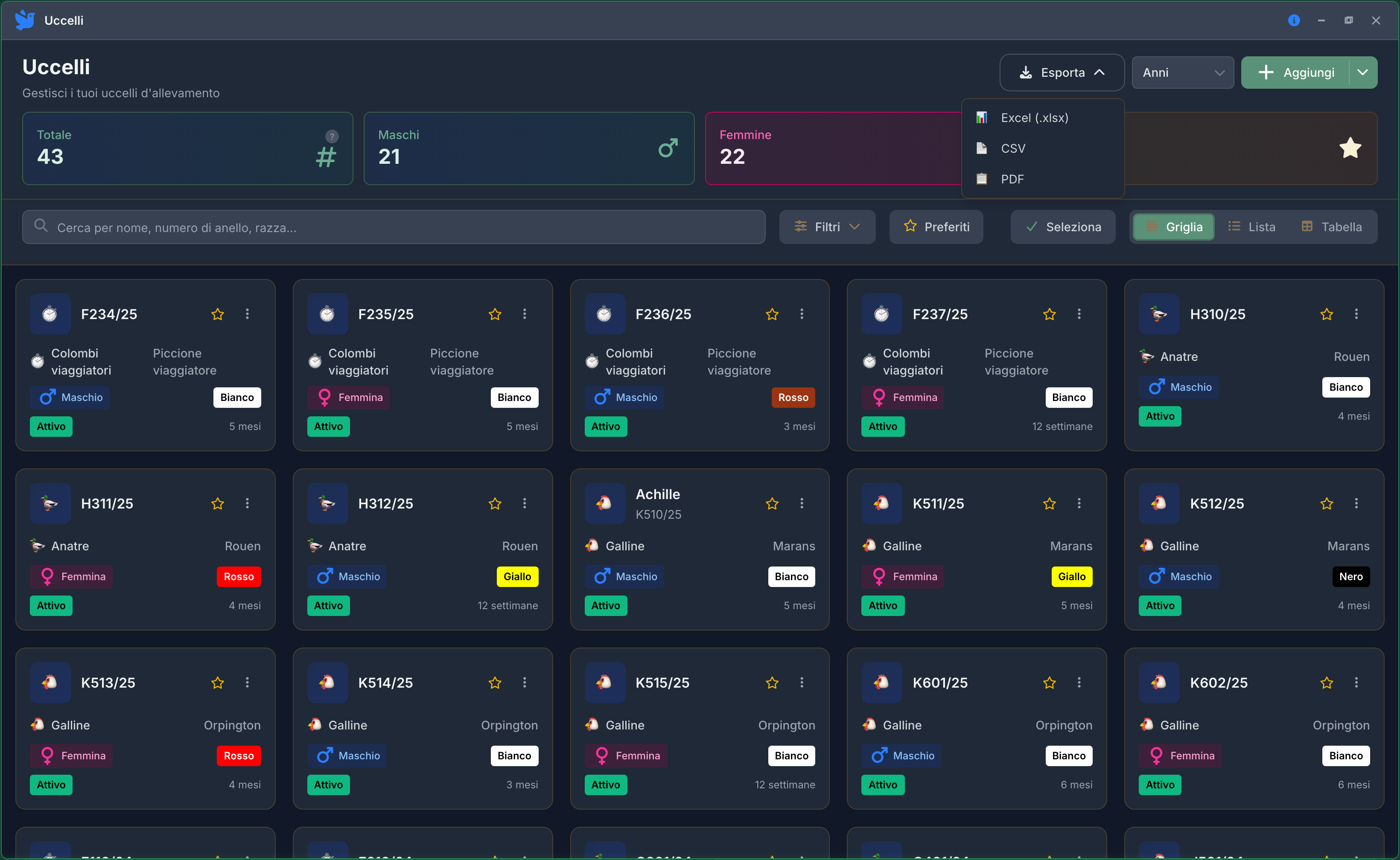This screenshot has width=1400, height=860.
Task: Open three-dot menu for K513/25
Action: pos(247,683)
